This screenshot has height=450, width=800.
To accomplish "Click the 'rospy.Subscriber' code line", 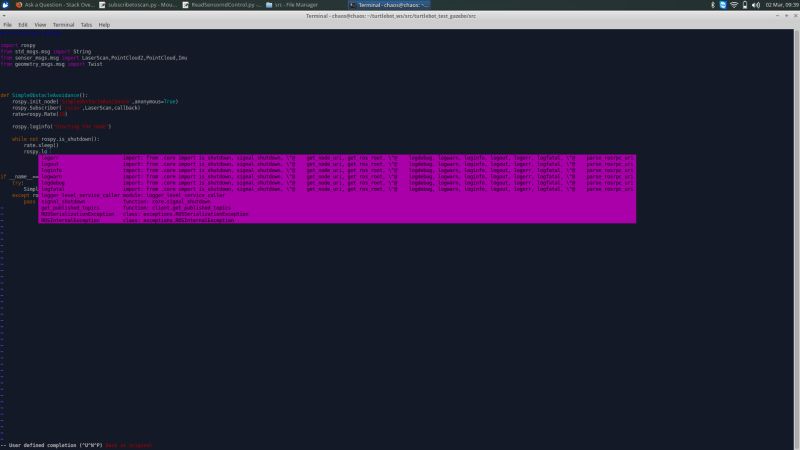I will coord(77,108).
